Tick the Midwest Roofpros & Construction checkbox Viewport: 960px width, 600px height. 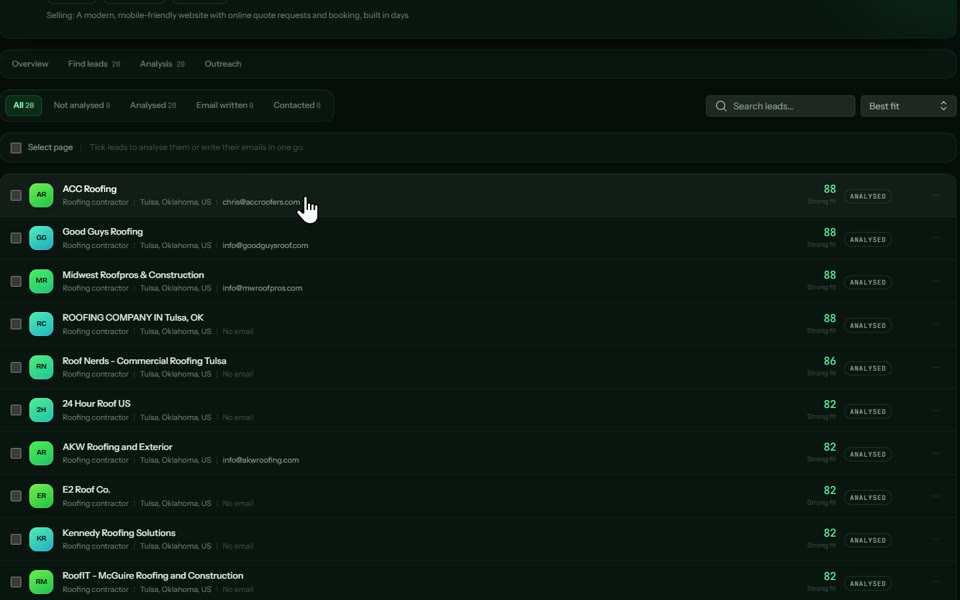16,281
